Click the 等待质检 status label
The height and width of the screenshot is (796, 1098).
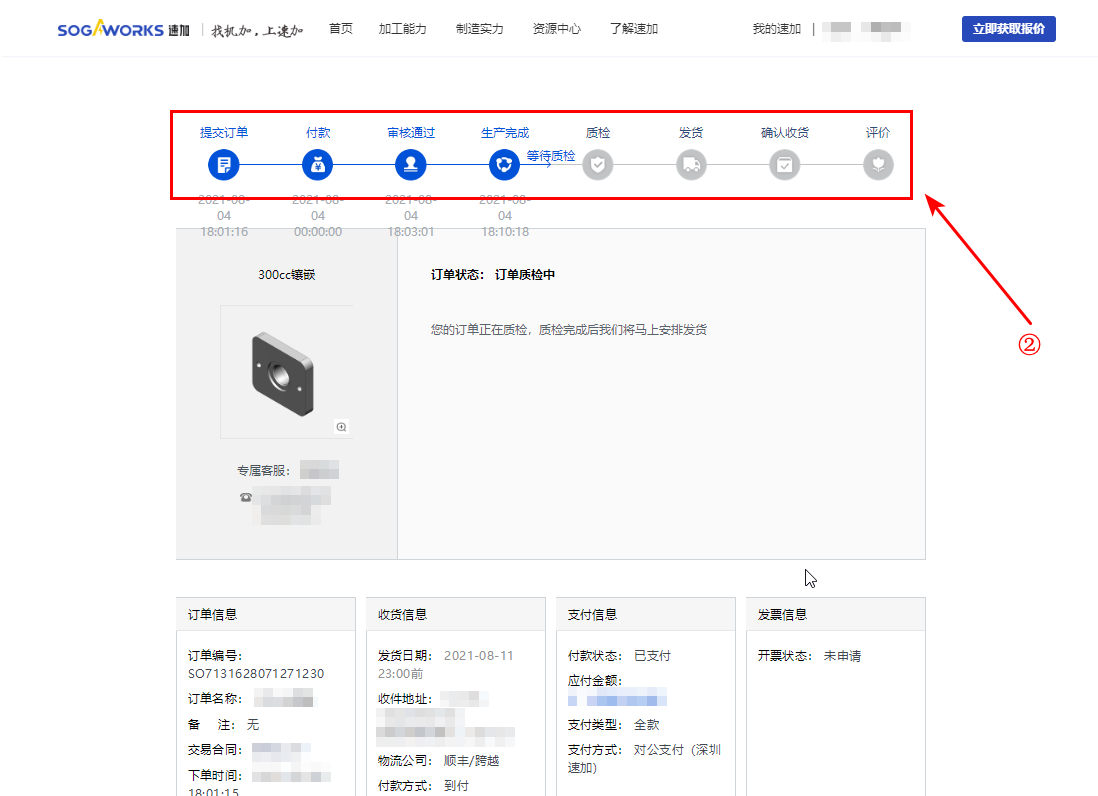[551, 156]
